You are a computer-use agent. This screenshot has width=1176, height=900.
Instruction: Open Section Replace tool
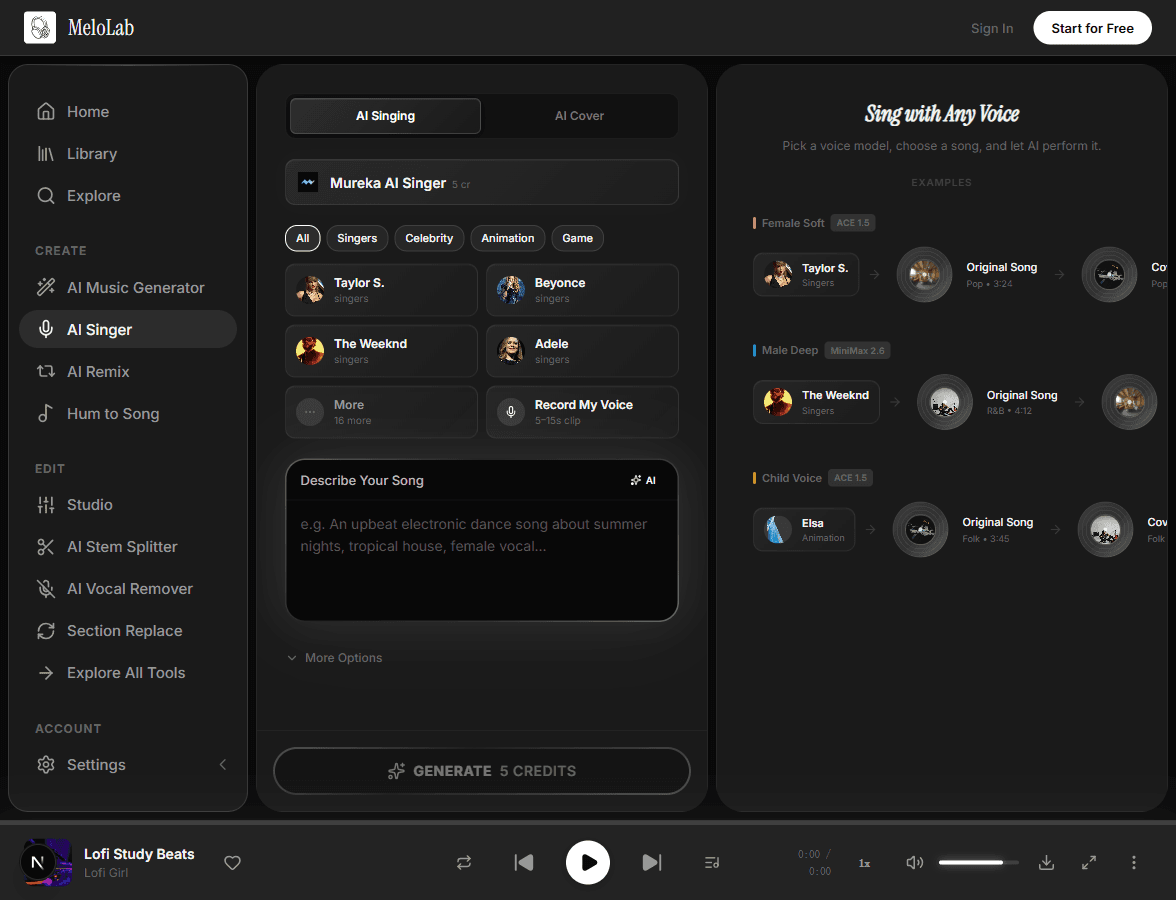click(x=128, y=631)
